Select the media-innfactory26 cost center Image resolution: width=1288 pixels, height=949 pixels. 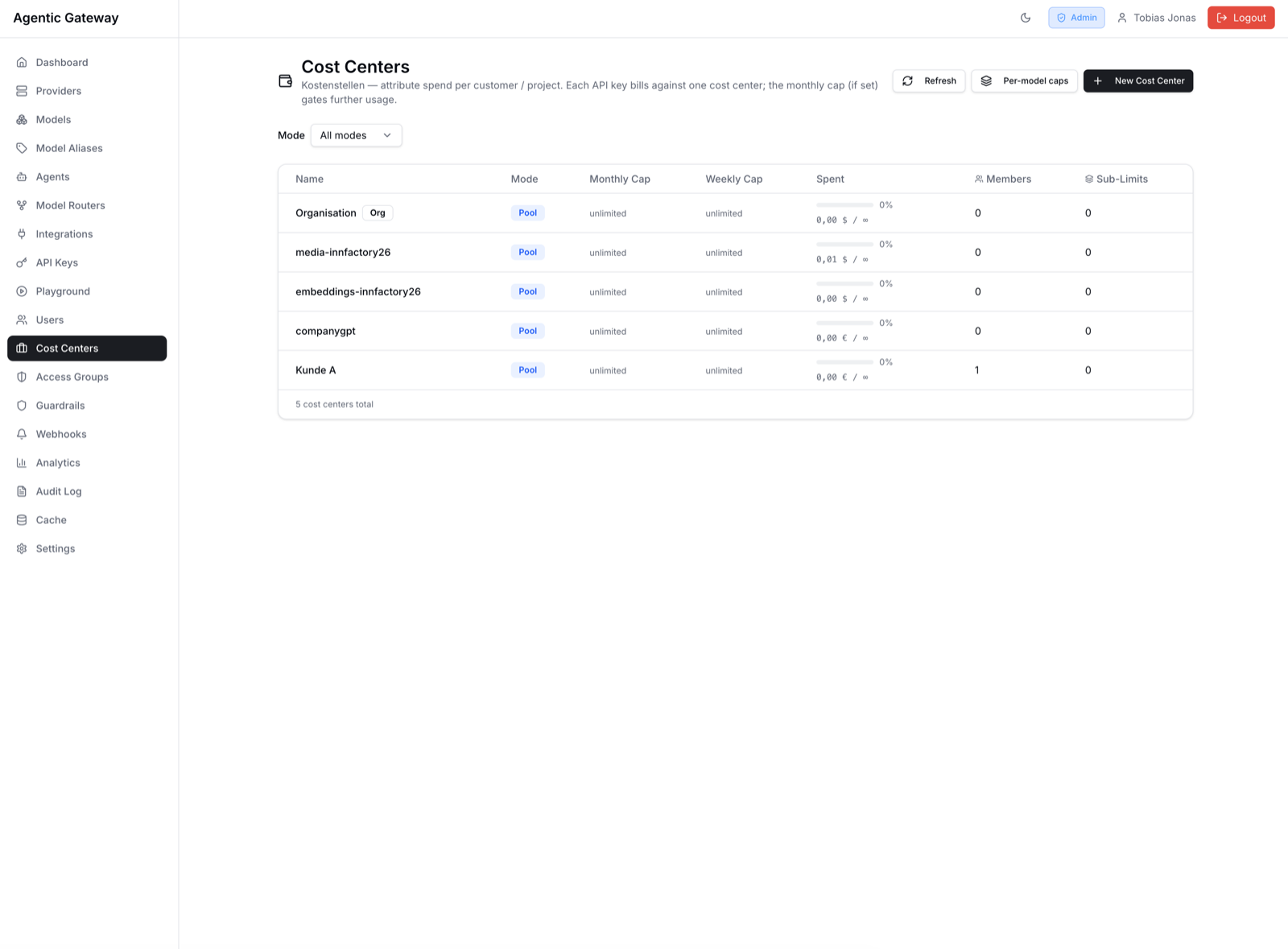coord(735,253)
